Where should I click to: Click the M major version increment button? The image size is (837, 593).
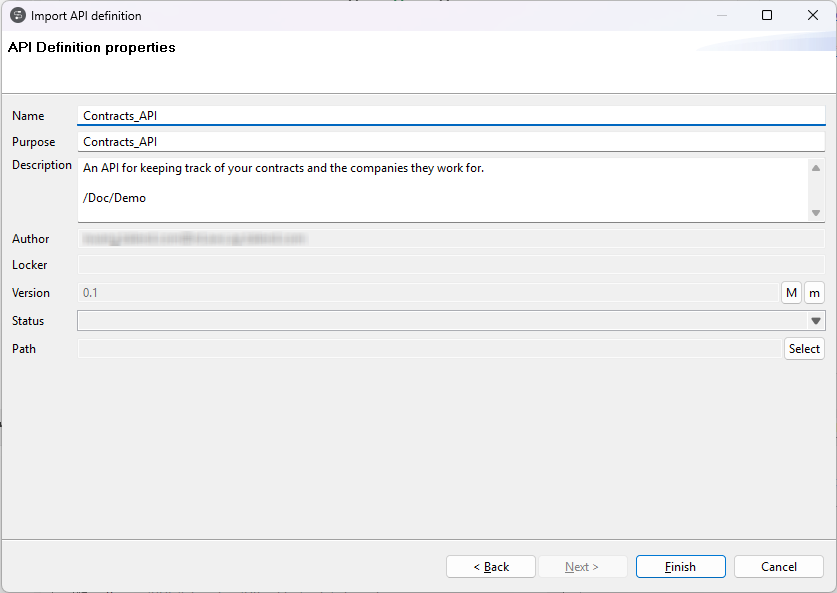coord(791,292)
